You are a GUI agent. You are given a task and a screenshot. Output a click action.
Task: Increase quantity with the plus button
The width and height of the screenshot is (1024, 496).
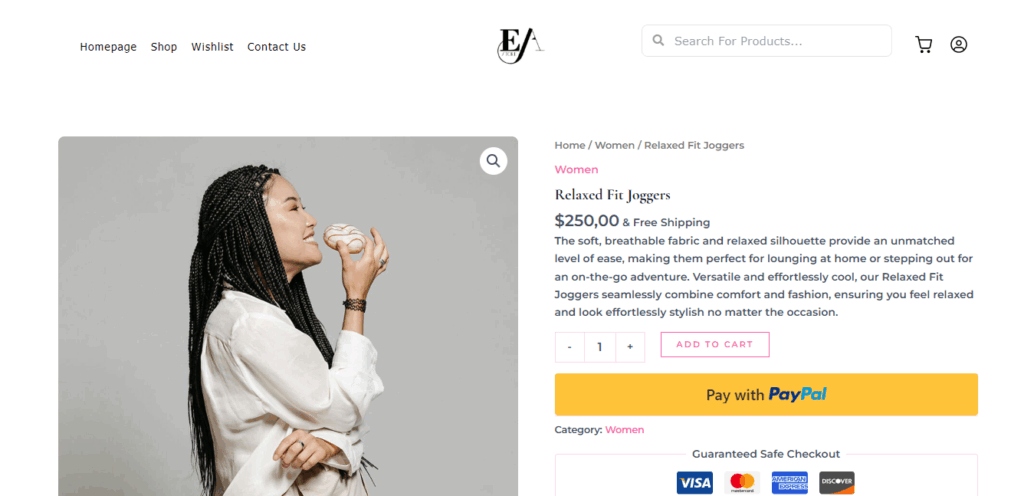630,347
